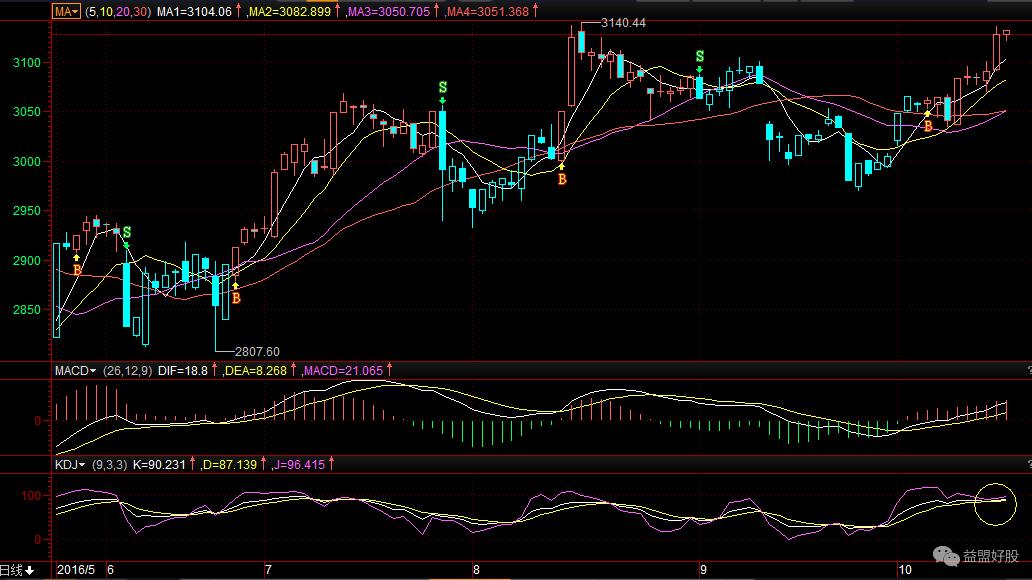Click the KDJ panel help question mark
This screenshot has height=580, width=1032.
pos(1027,465)
